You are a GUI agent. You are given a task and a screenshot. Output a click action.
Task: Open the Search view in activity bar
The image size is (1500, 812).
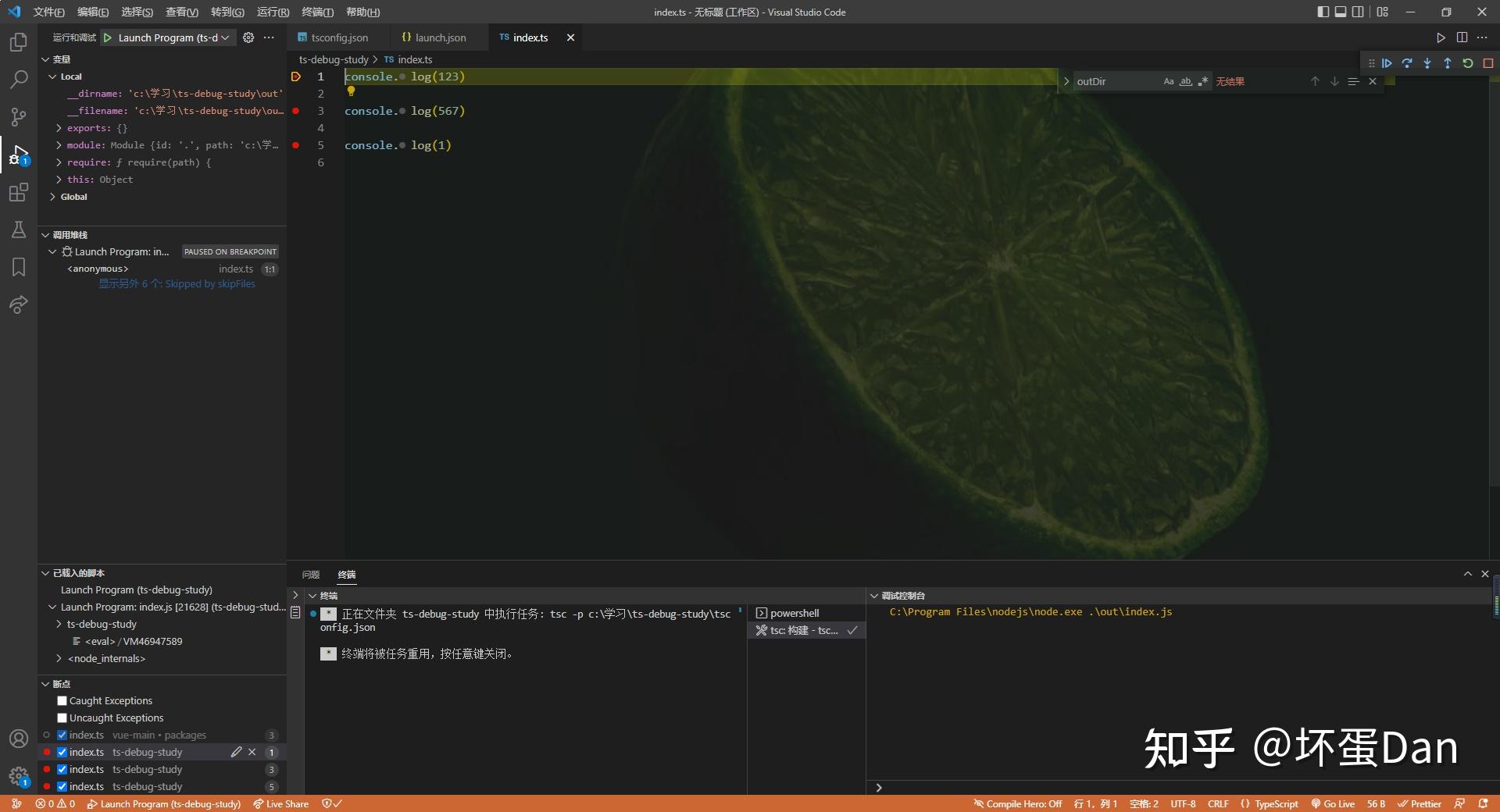pos(18,80)
